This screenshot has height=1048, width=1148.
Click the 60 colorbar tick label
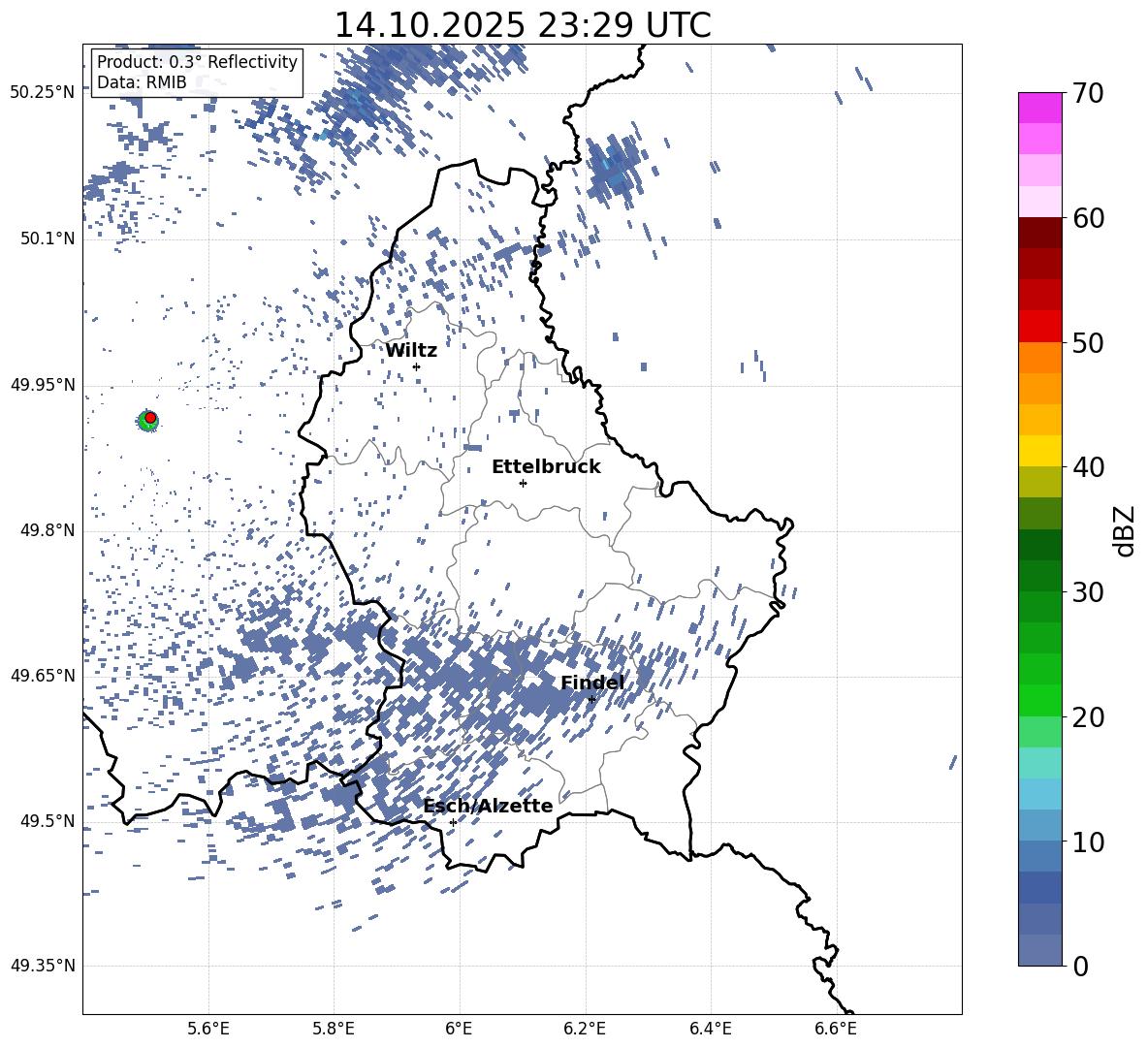pos(1088,218)
